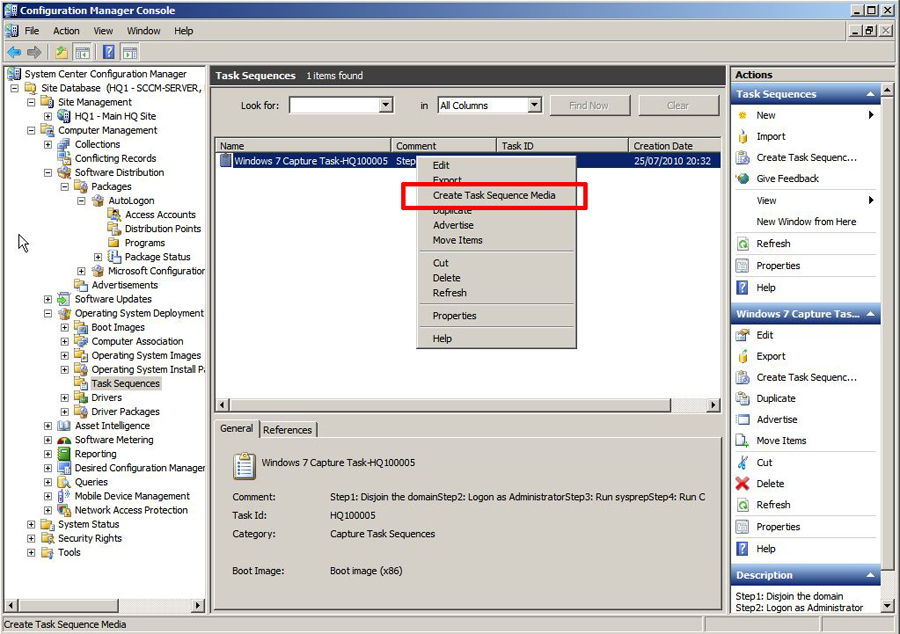This screenshot has height=634, width=900.
Task: Sort by the Creation Date column header
Action: coord(674,146)
